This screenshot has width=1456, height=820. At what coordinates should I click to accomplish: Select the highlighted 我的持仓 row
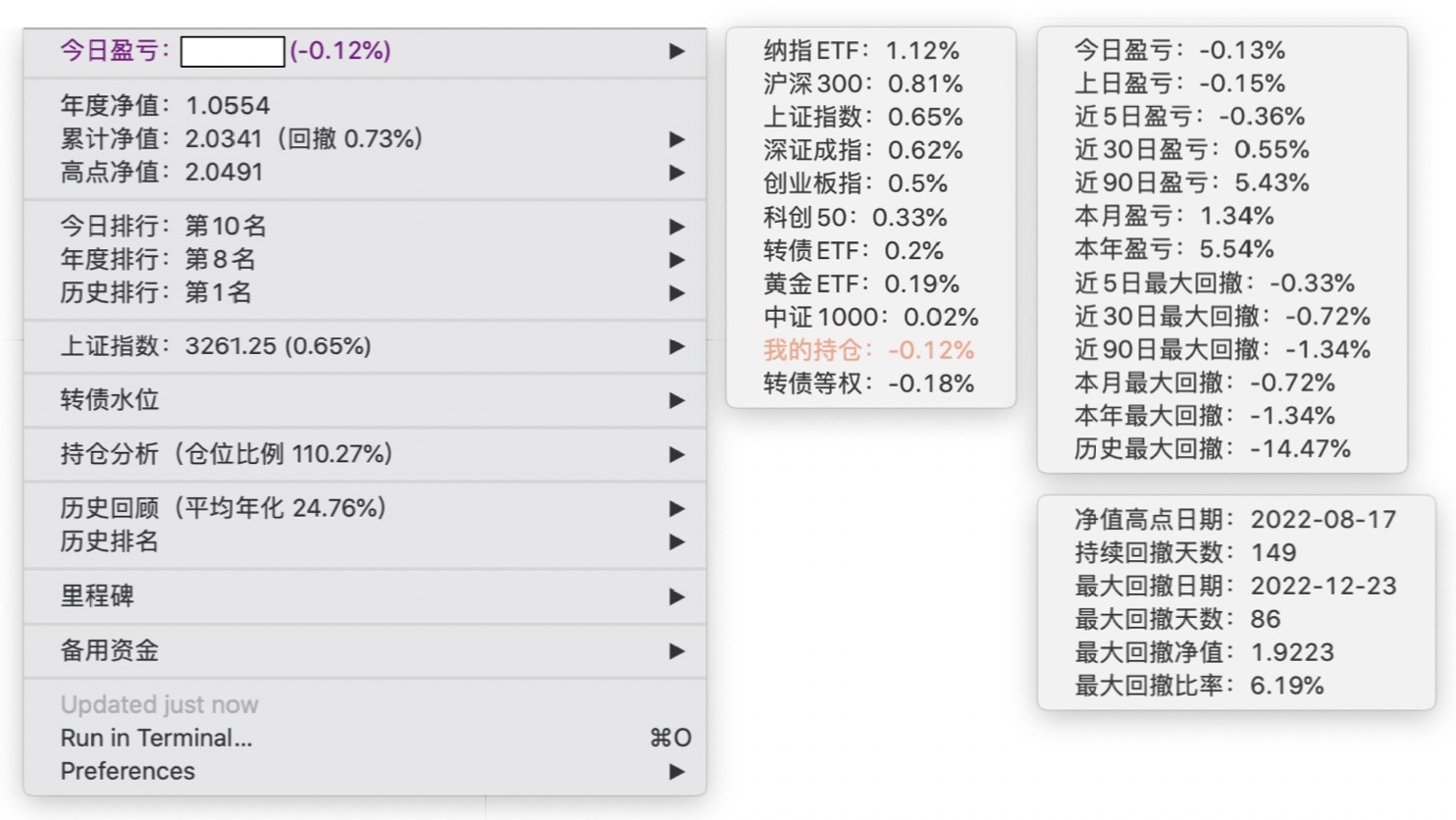coord(868,350)
